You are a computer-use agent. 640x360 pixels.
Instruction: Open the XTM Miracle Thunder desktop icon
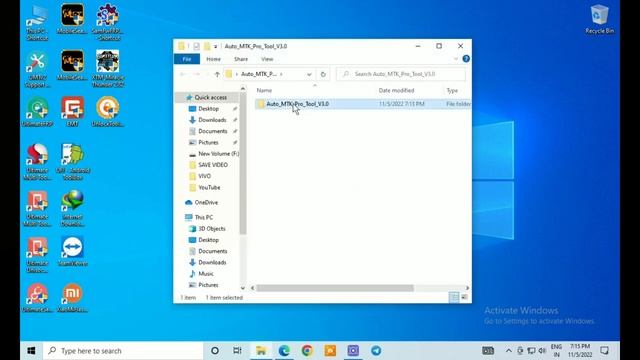[108, 68]
